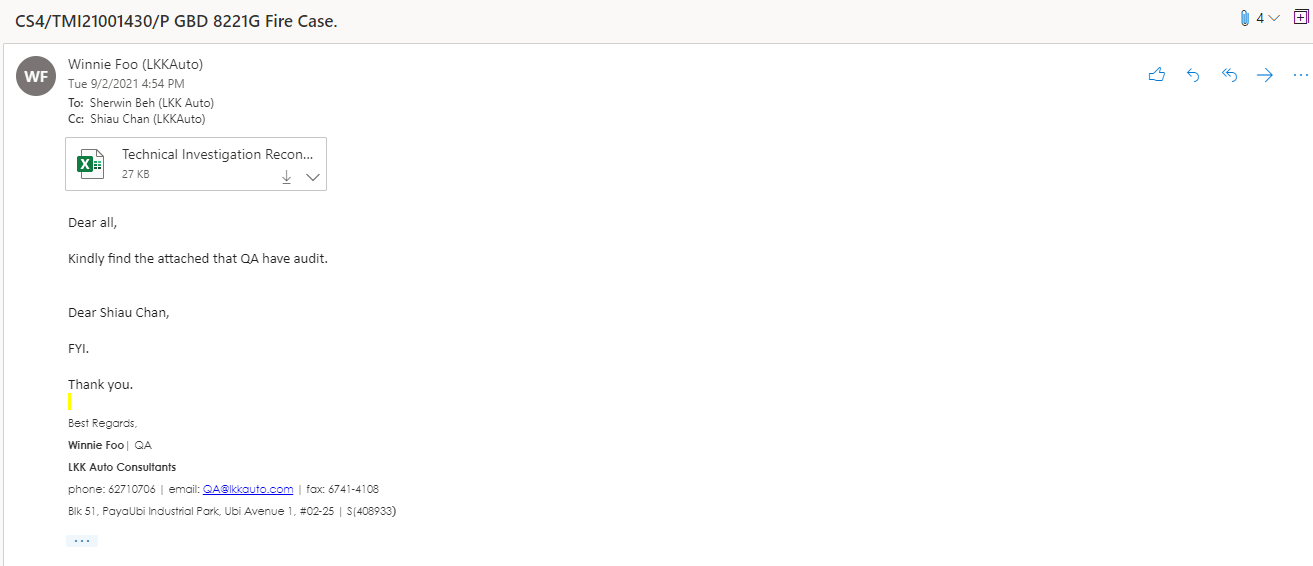Open Technical Investigation Recon attachment preview
The height and width of the screenshot is (566, 1313).
coord(217,155)
